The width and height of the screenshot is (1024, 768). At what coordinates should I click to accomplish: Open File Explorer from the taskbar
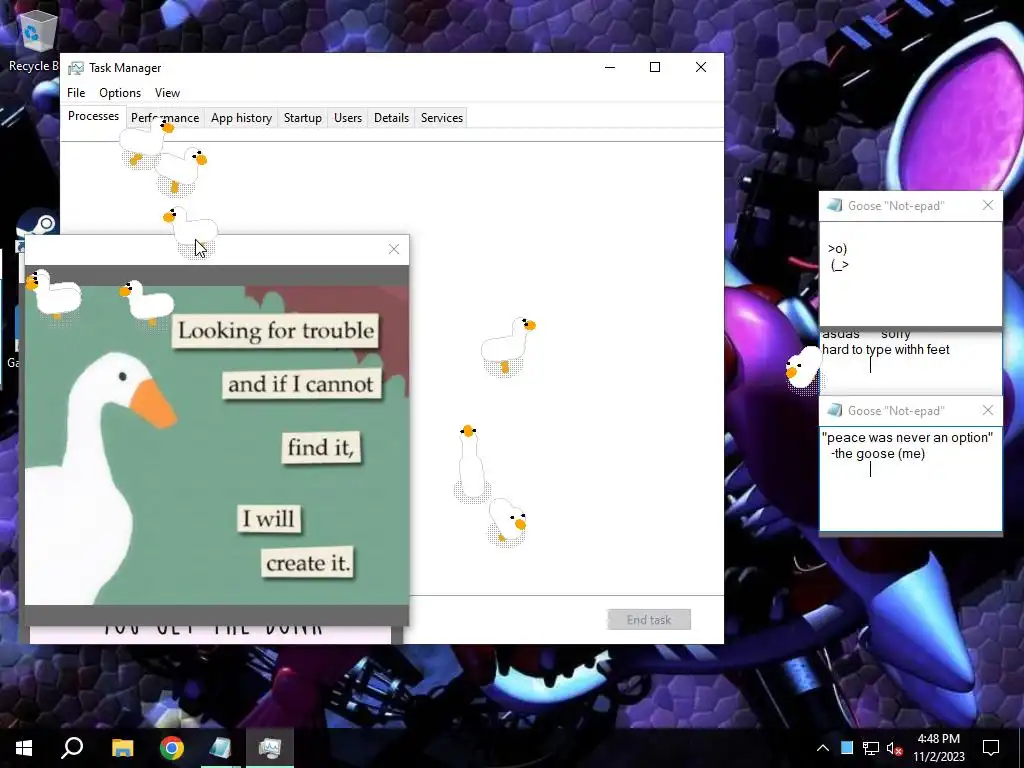coord(122,748)
